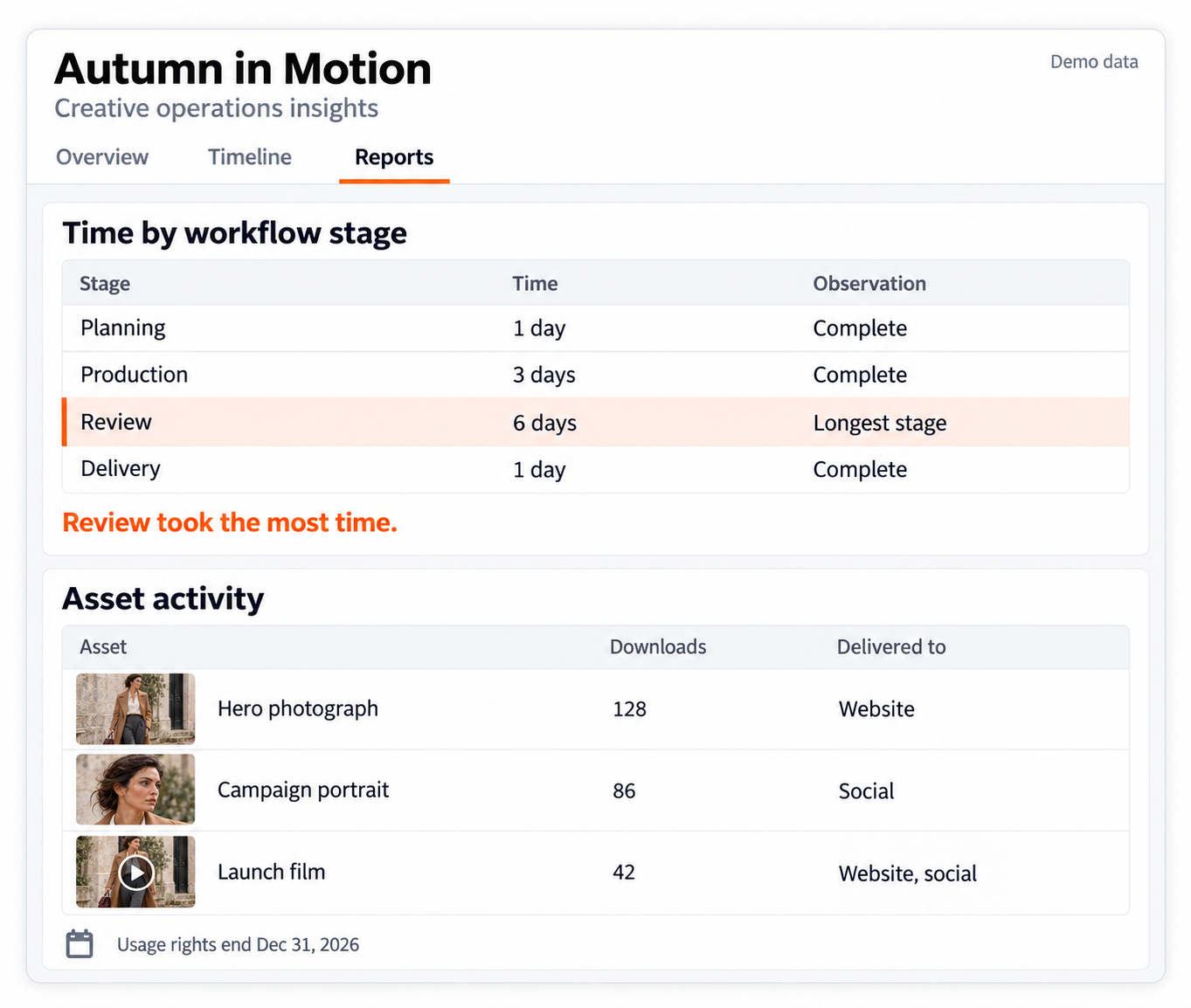This screenshot has width=1191, height=1008.
Task: Click the Delivered to column header
Action: click(x=891, y=647)
